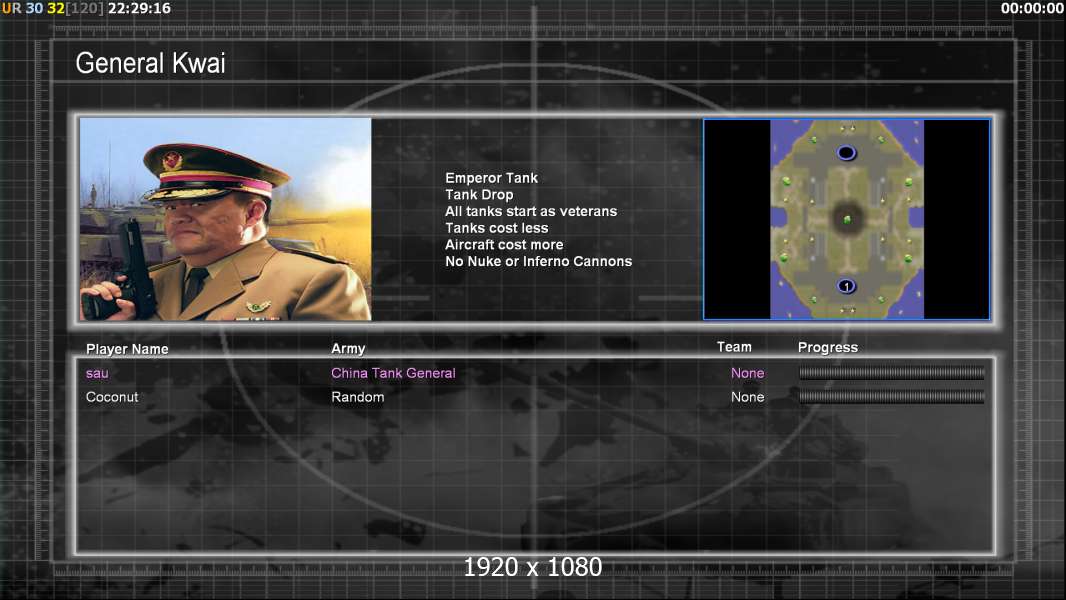
Task: Click the map preview thumbnail
Action: (x=846, y=219)
